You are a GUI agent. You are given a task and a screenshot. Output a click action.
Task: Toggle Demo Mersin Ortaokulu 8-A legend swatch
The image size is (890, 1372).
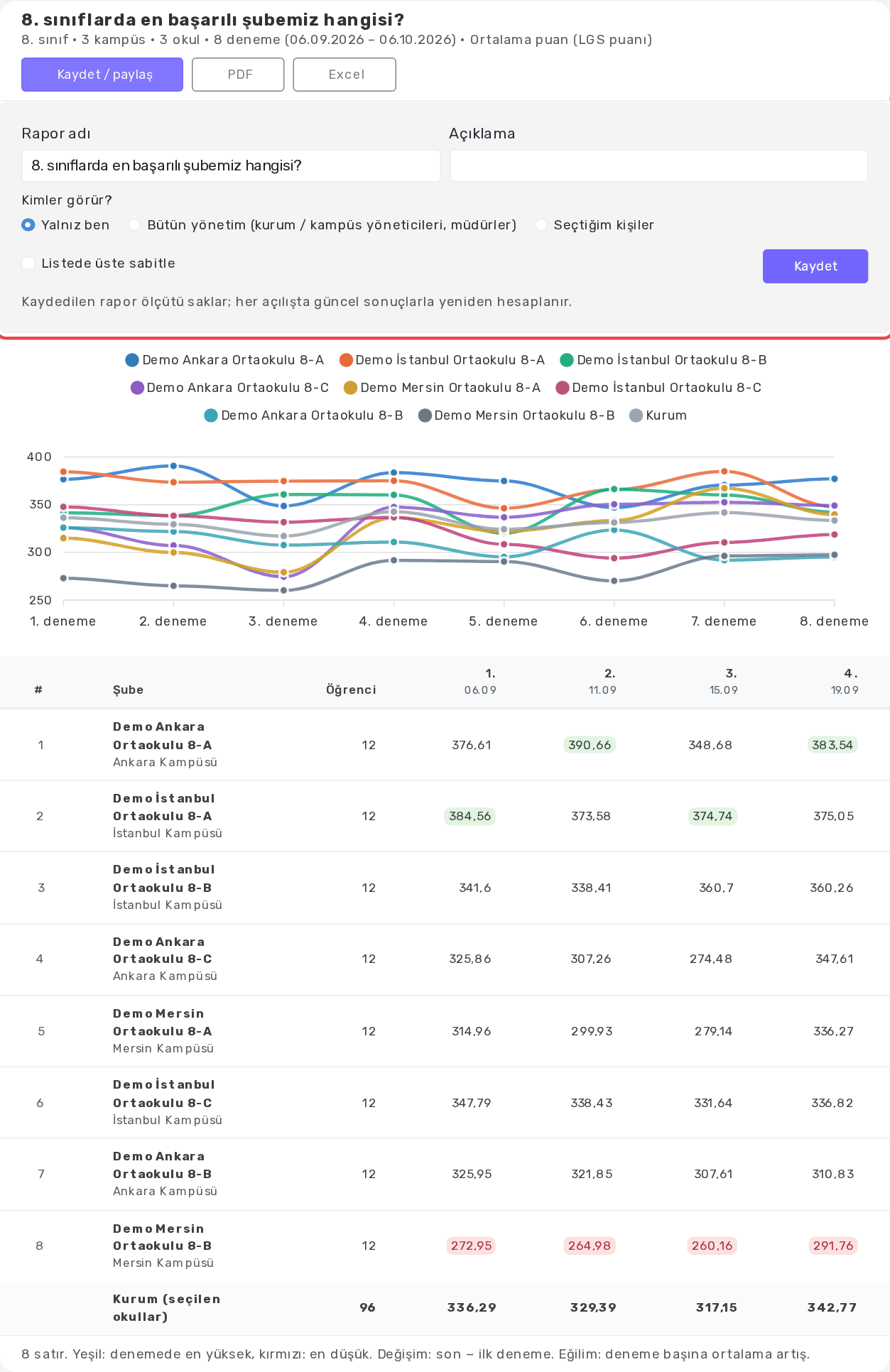tap(350, 388)
